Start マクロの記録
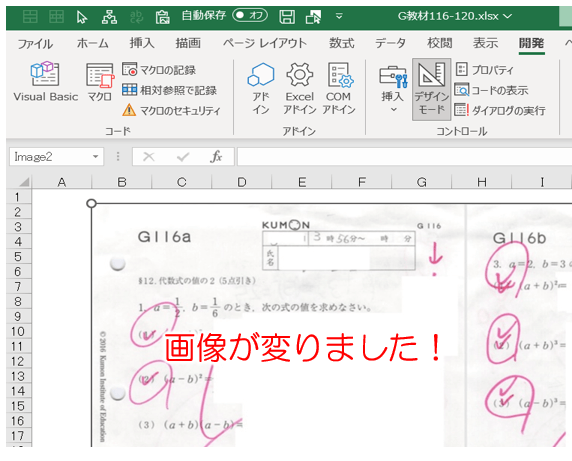 [159, 70]
